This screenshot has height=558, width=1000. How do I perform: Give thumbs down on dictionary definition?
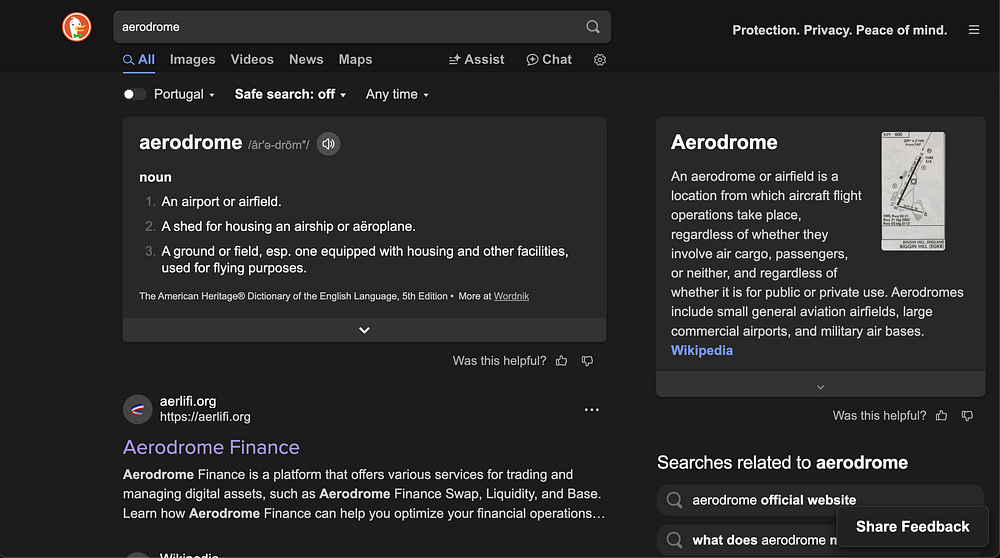[x=588, y=361]
